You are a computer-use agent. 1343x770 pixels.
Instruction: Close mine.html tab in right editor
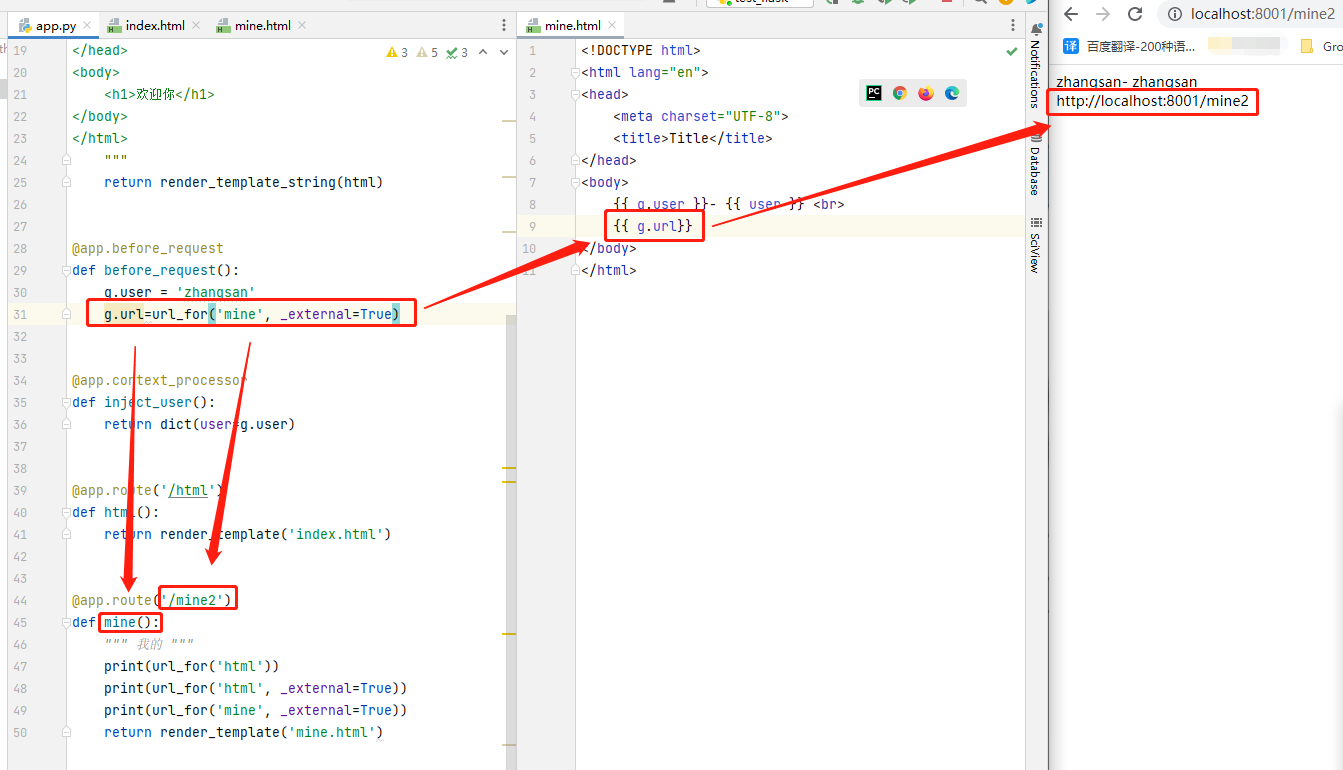612,25
